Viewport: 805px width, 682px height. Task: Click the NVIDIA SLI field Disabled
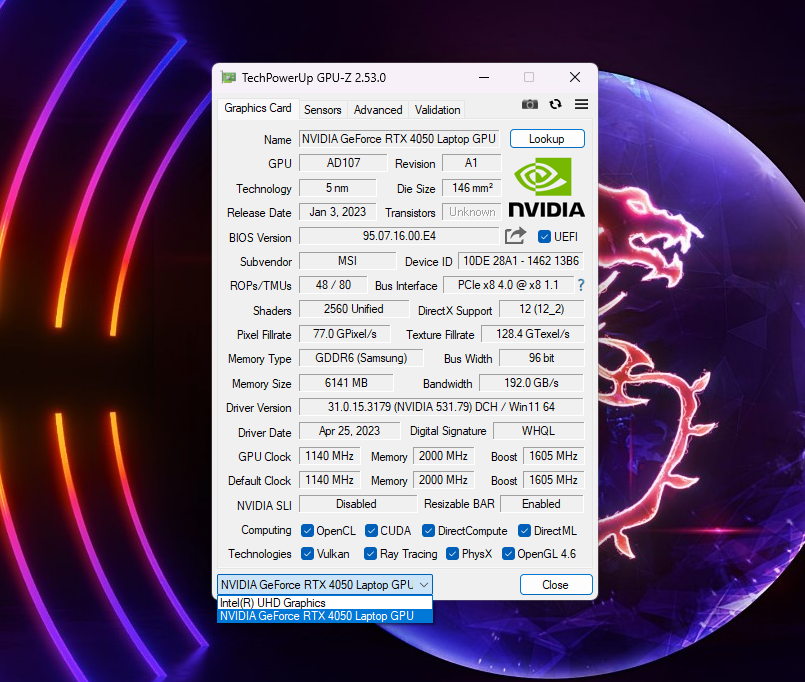357,504
